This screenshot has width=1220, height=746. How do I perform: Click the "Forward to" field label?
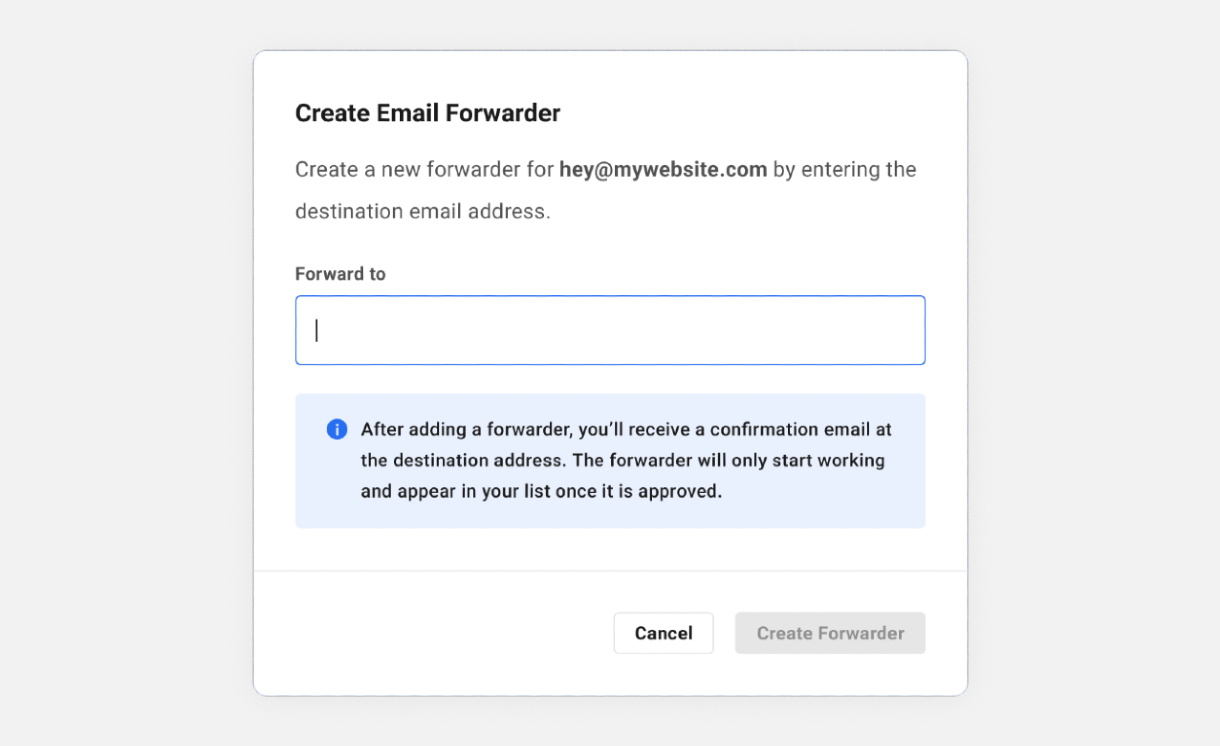tap(340, 274)
